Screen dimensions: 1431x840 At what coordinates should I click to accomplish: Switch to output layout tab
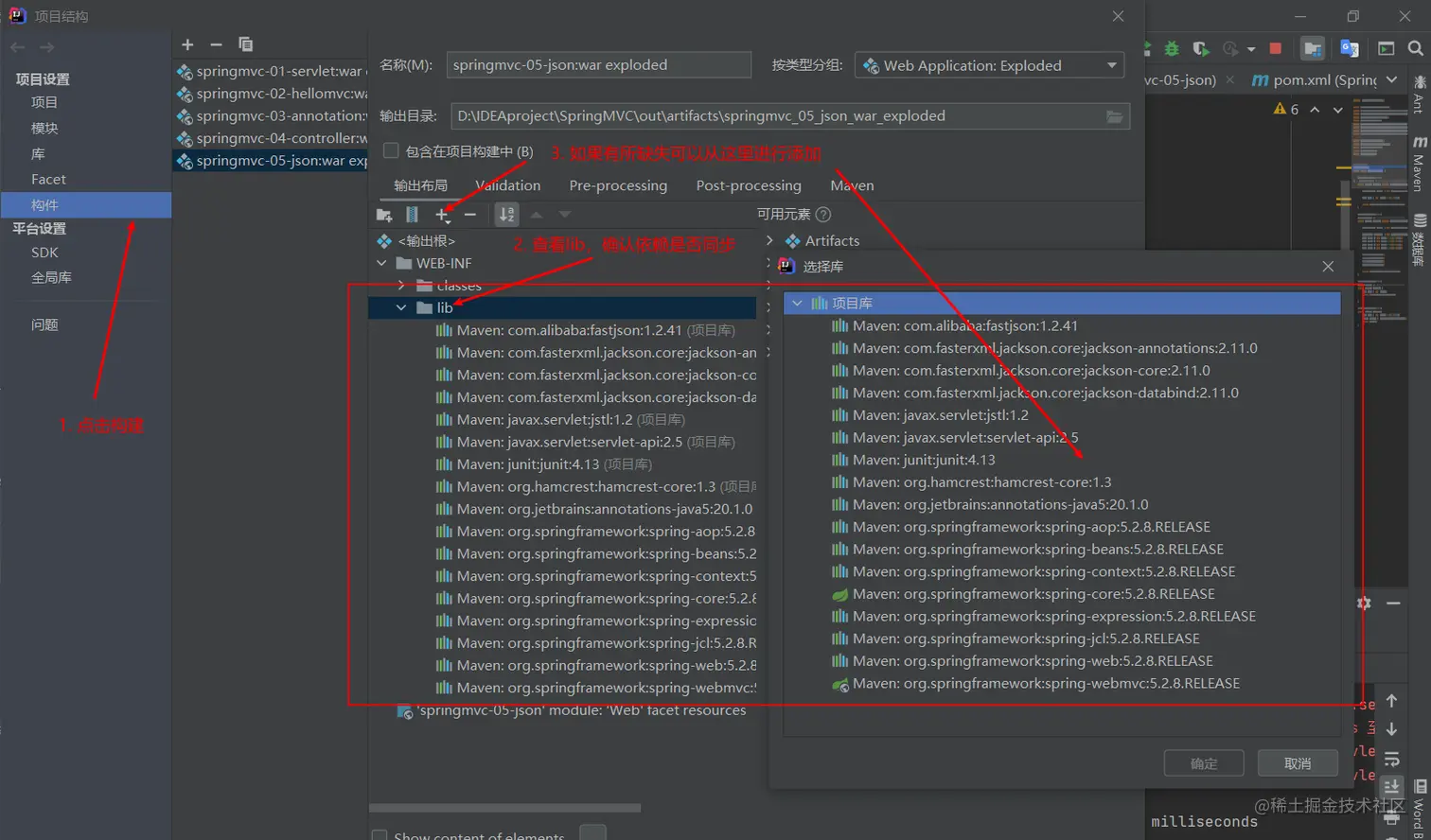coord(420,185)
